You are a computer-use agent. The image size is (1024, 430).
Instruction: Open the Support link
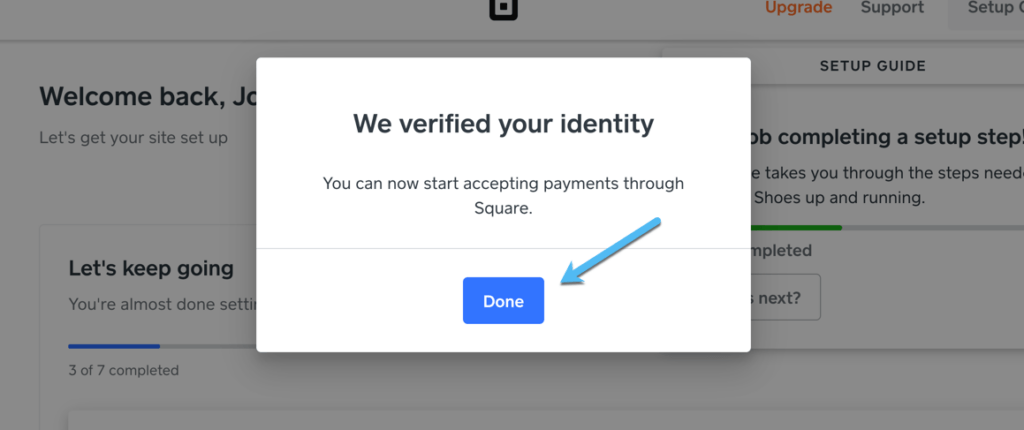pyautogui.click(x=892, y=8)
